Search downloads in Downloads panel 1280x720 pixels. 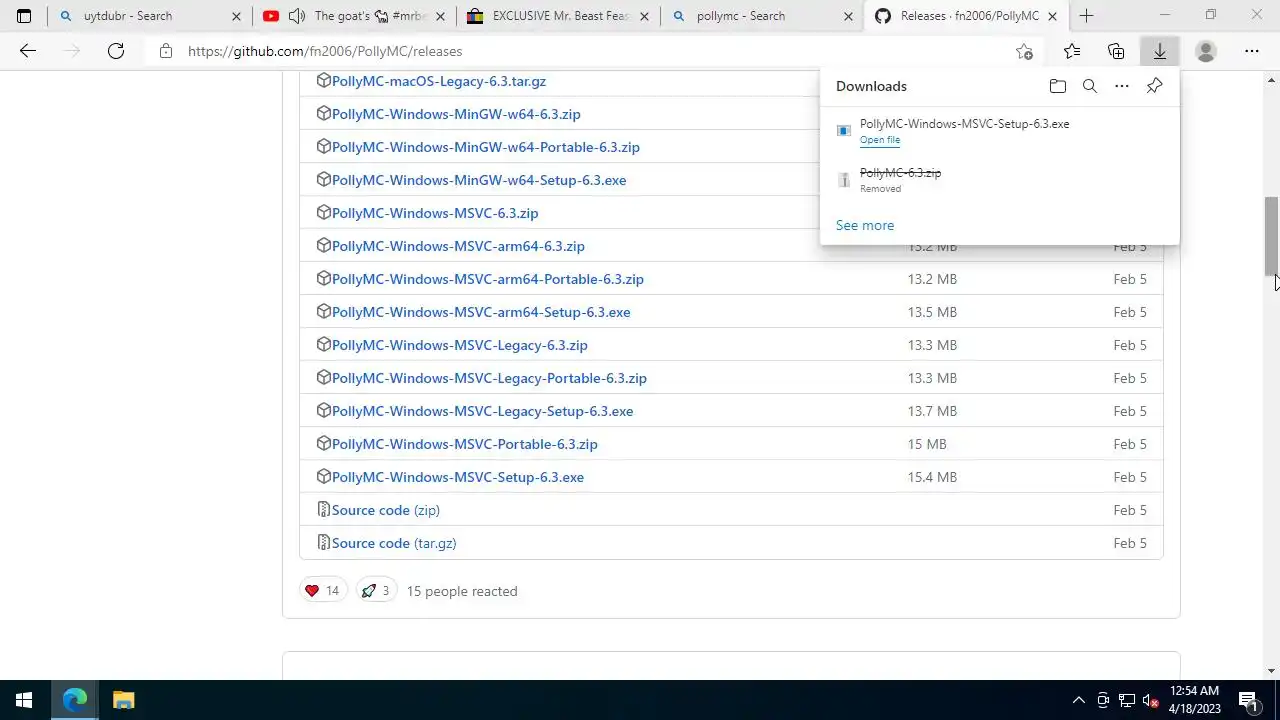tap(1090, 86)
